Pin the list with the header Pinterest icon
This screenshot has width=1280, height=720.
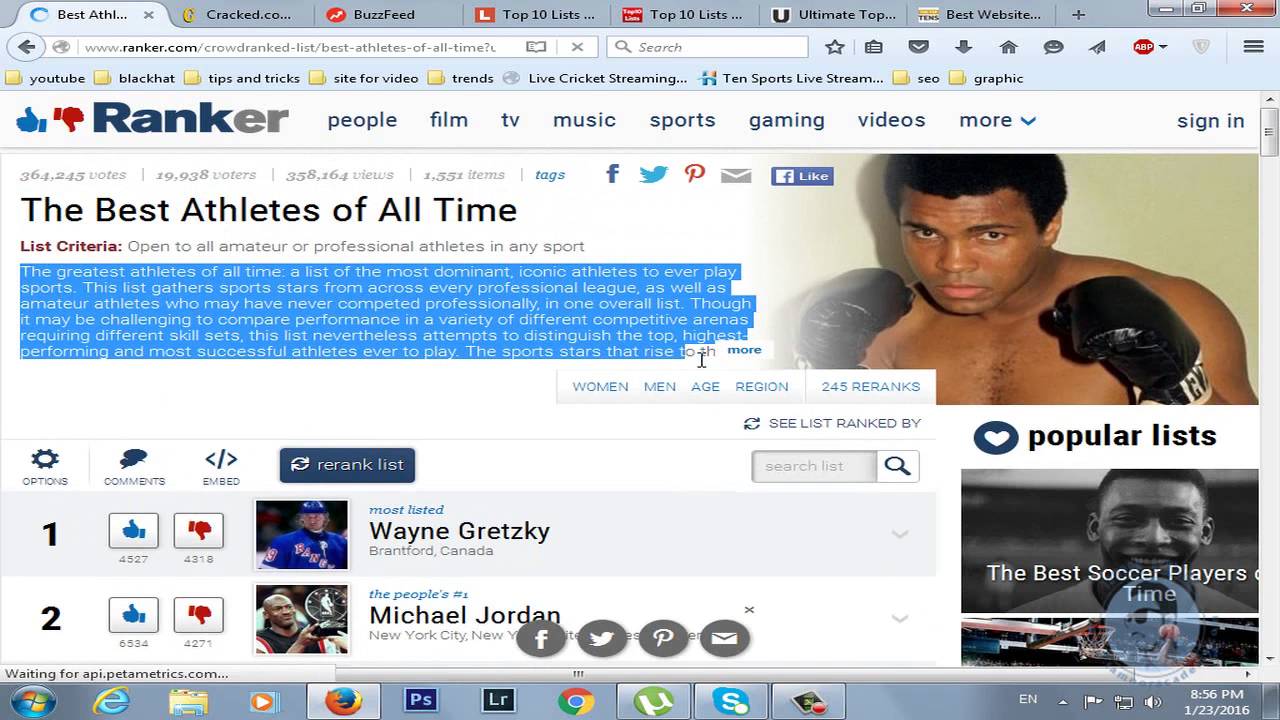(x=695, y=175)
